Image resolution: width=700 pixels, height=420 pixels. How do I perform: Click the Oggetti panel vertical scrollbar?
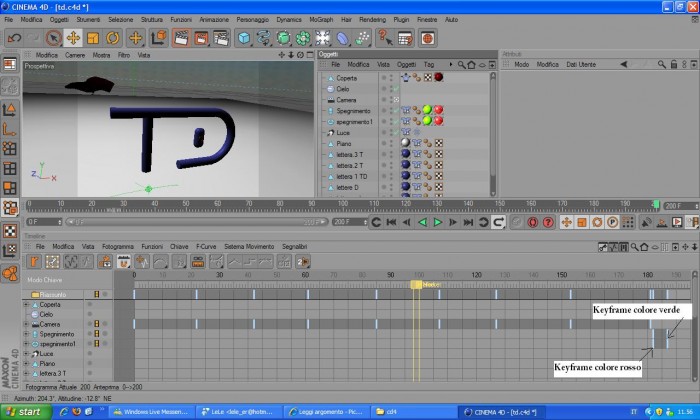click(x=493, y=134)
